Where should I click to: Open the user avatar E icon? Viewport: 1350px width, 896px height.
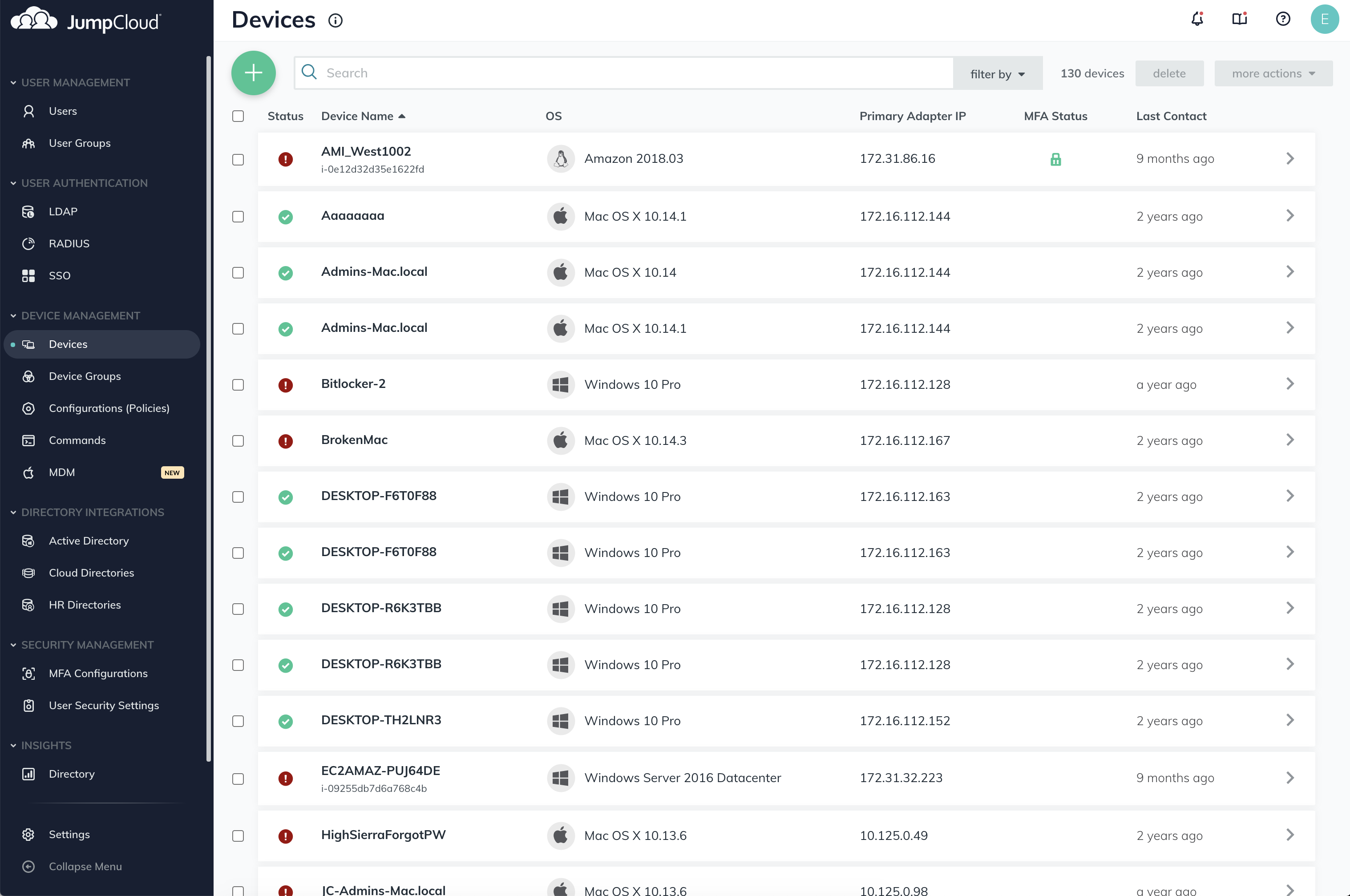(x=1324, y=20)
